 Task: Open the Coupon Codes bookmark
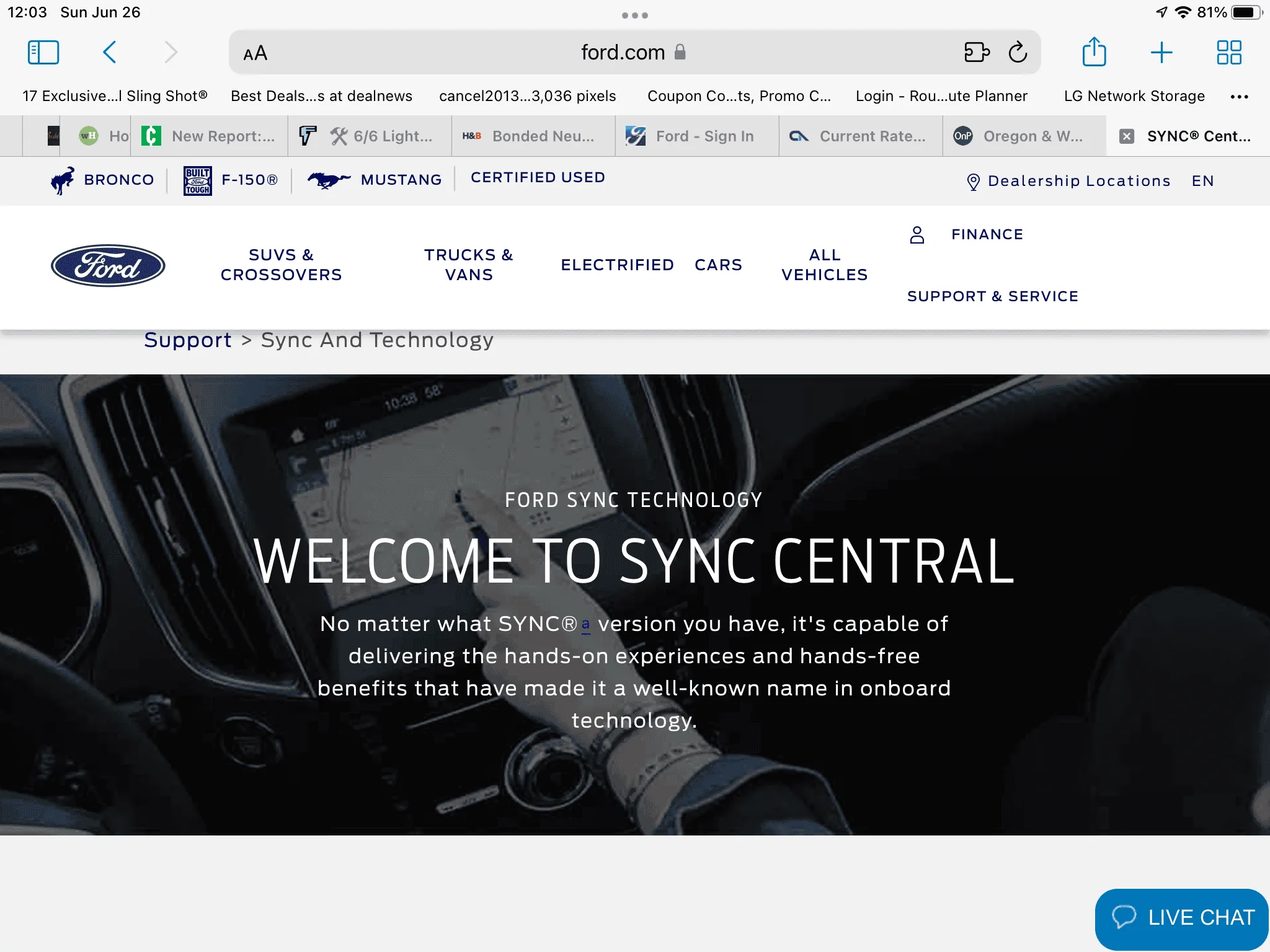pos(739,96)
